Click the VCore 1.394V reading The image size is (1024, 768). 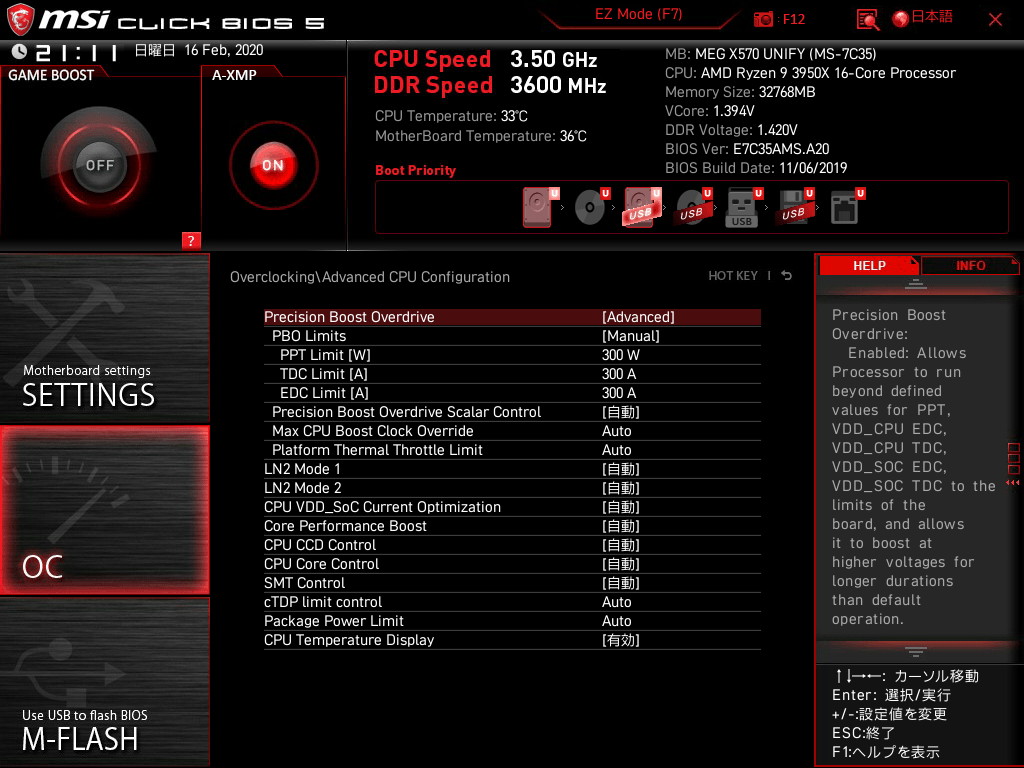(709, 111)
